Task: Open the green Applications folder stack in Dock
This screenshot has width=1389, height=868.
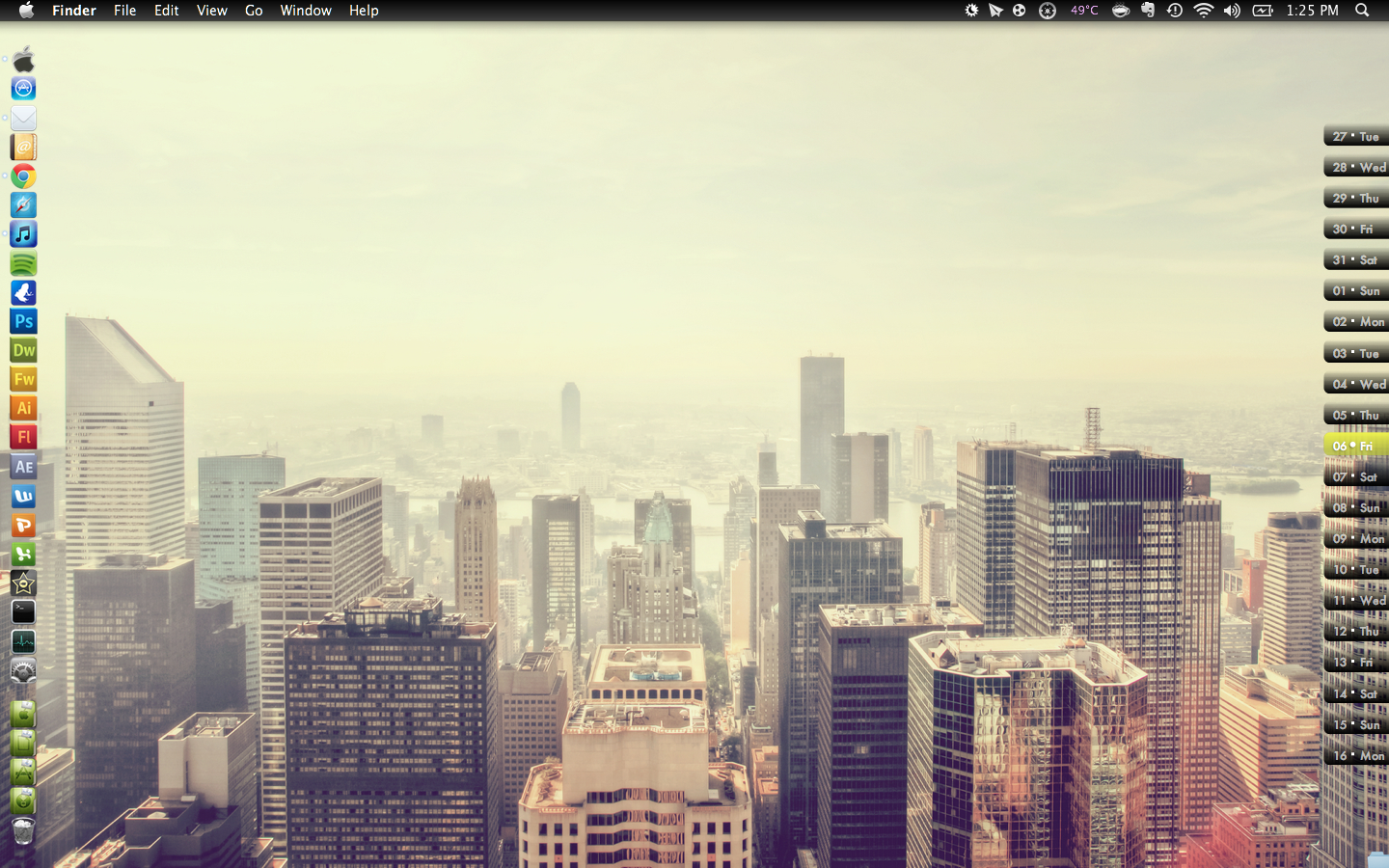Action: coord(23,772)
